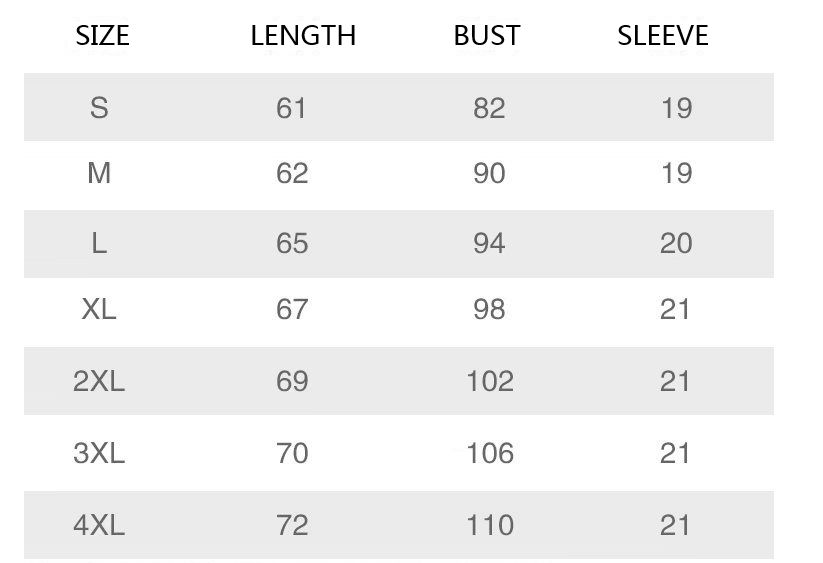Click sleeve value 20 for size L
This screenshot has width=823, height=563.
676,243
